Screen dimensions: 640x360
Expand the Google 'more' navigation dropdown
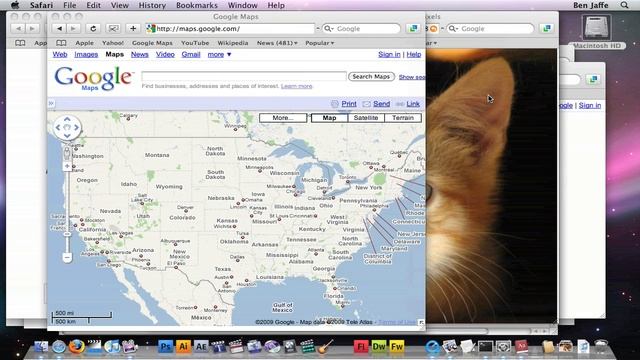pyautogui.click(x=219, y=54)
